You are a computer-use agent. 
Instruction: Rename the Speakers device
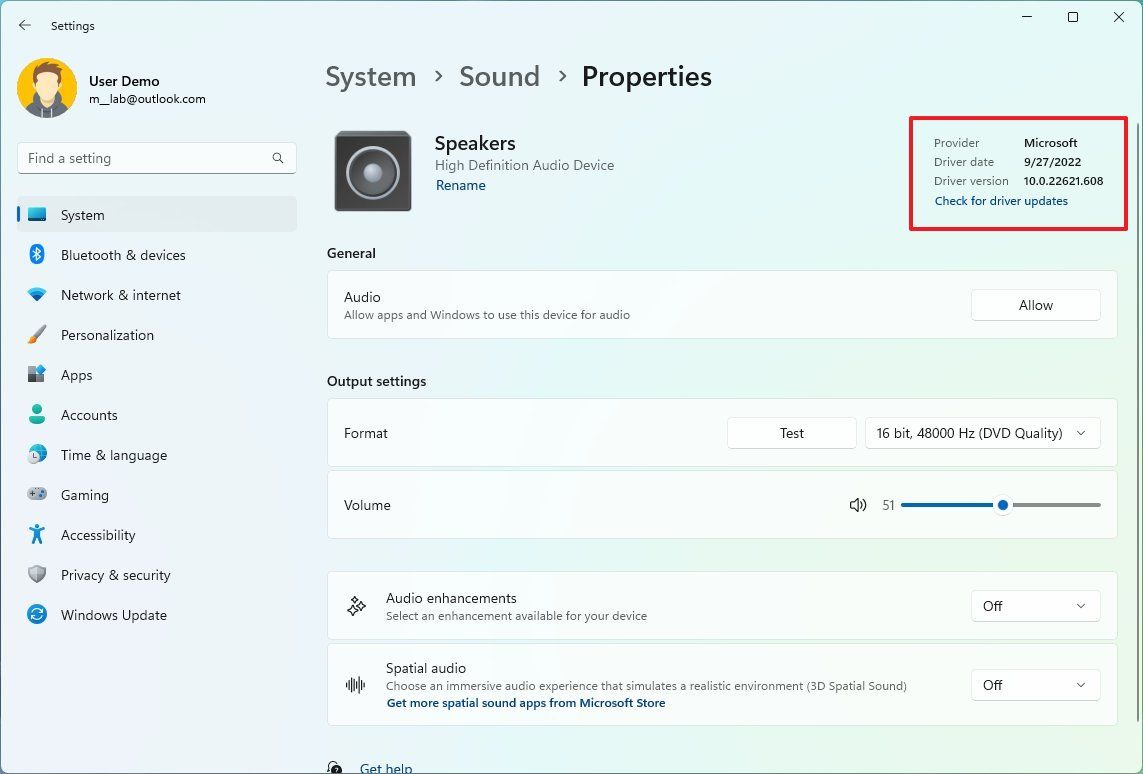[x=460, y=184]
